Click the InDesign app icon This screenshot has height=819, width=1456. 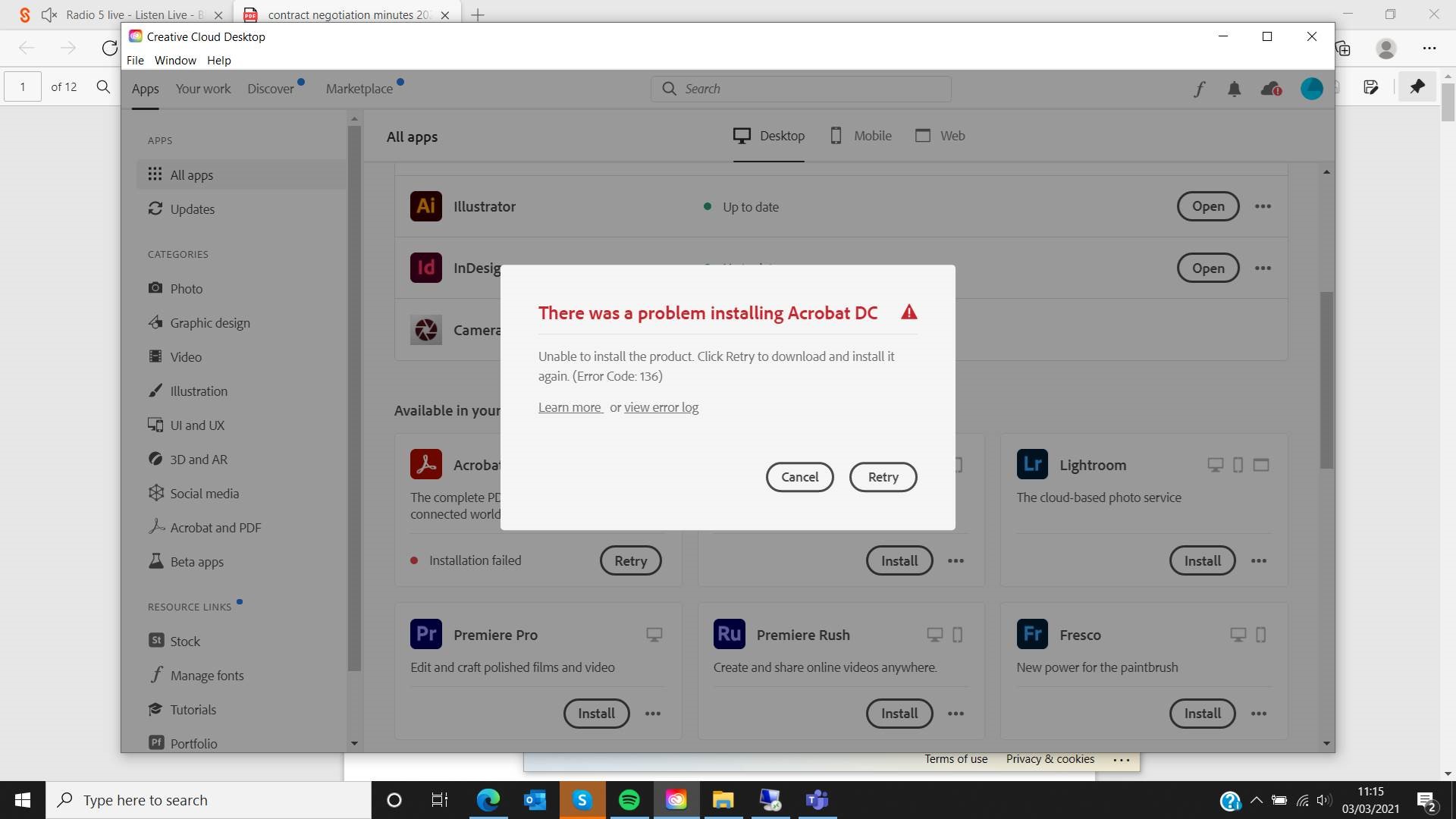tap(425, 267)
